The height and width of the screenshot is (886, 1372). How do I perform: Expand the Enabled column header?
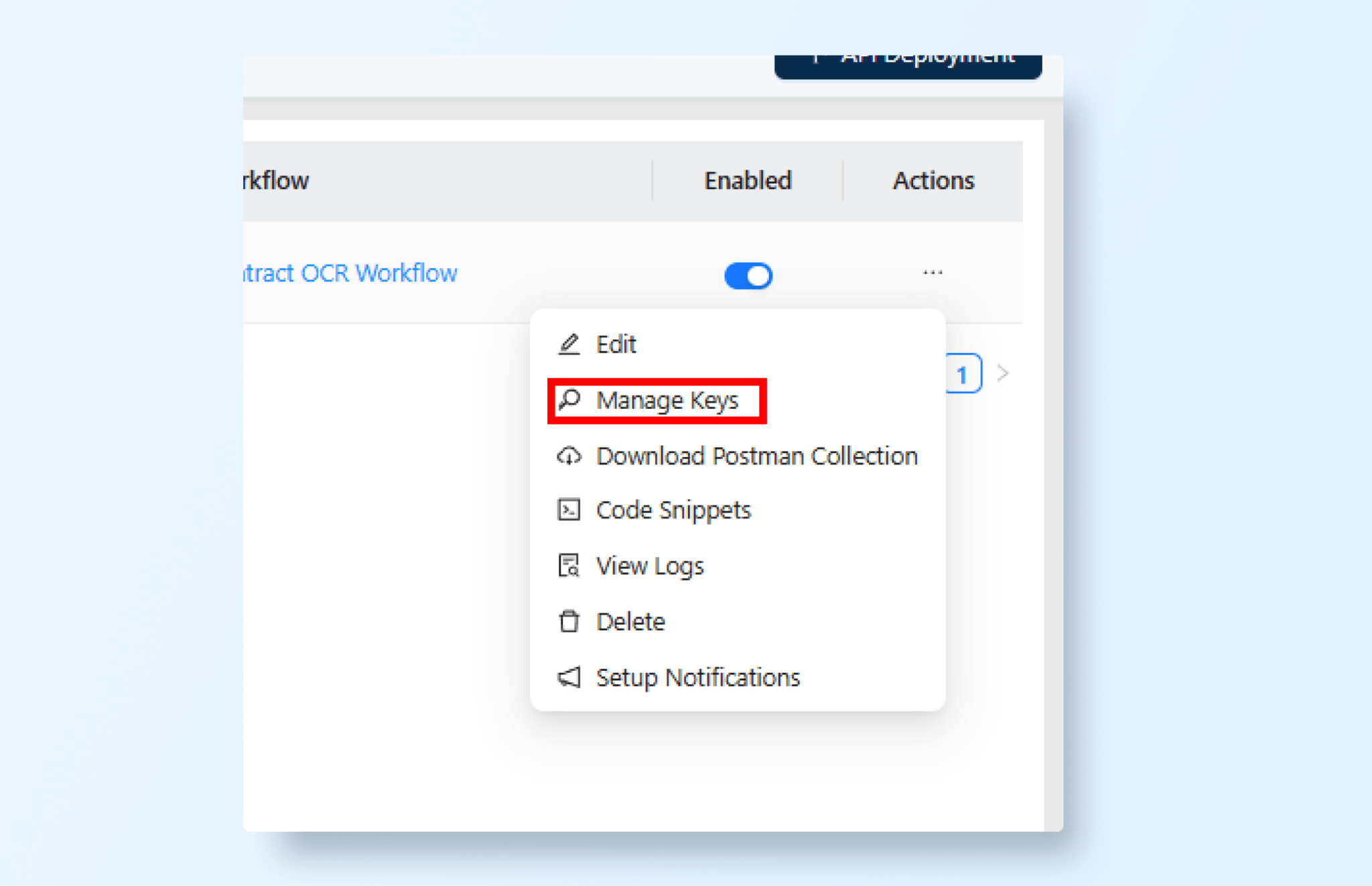tap(748, 180)
